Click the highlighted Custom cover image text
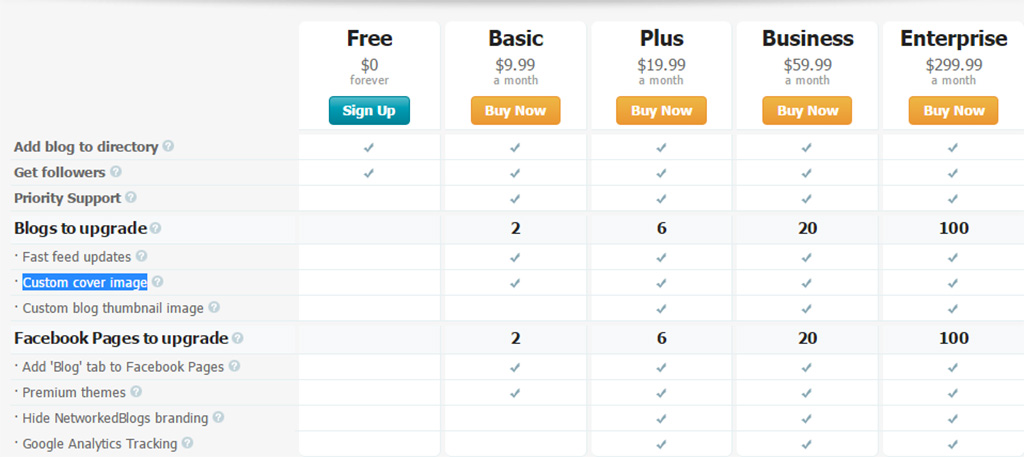 (85, 282)
